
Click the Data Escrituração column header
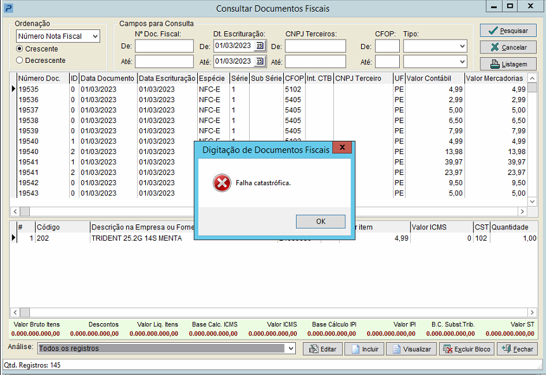pyautogui.click(x=167, y=78)
